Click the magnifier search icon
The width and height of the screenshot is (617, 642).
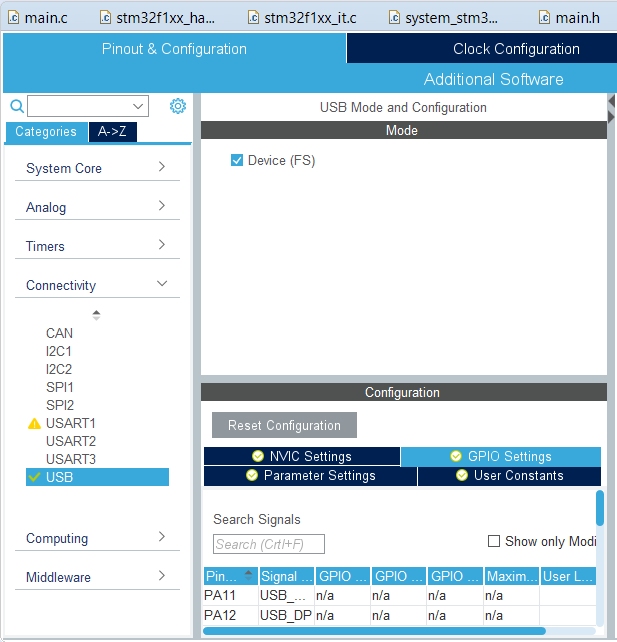coord(16,106)
